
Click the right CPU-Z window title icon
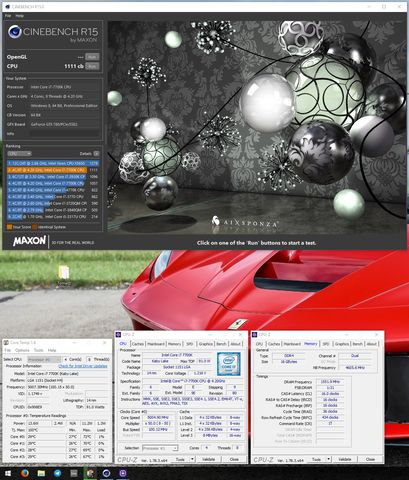coord(255,335)
